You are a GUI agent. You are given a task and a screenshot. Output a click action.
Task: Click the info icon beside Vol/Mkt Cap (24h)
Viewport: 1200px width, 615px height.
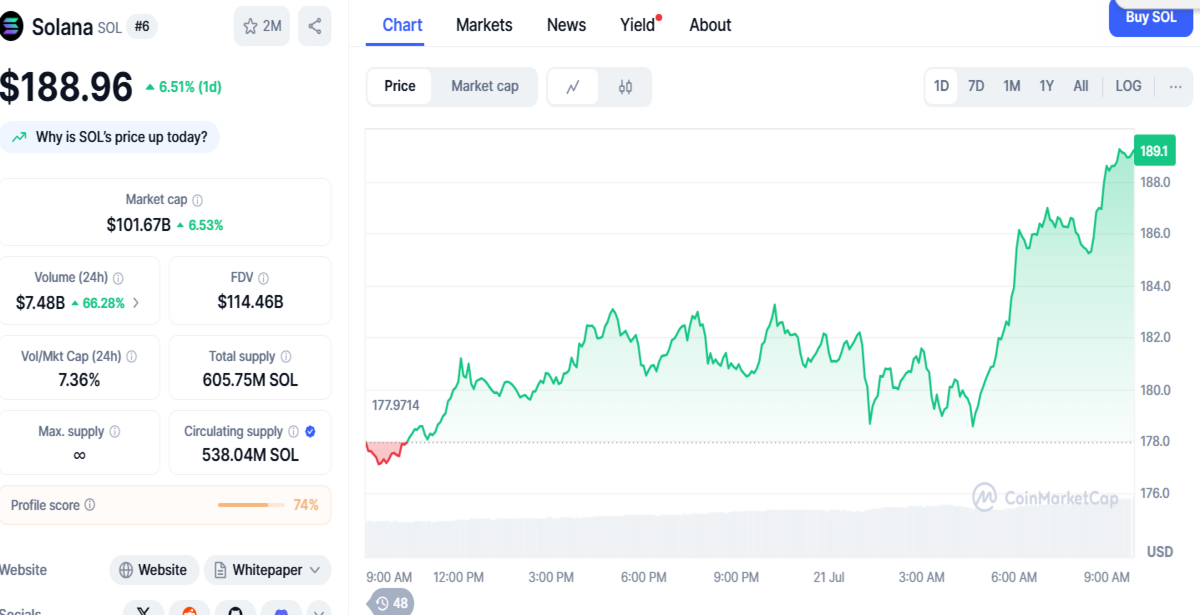pyautogui.click(x=131, y=356)
